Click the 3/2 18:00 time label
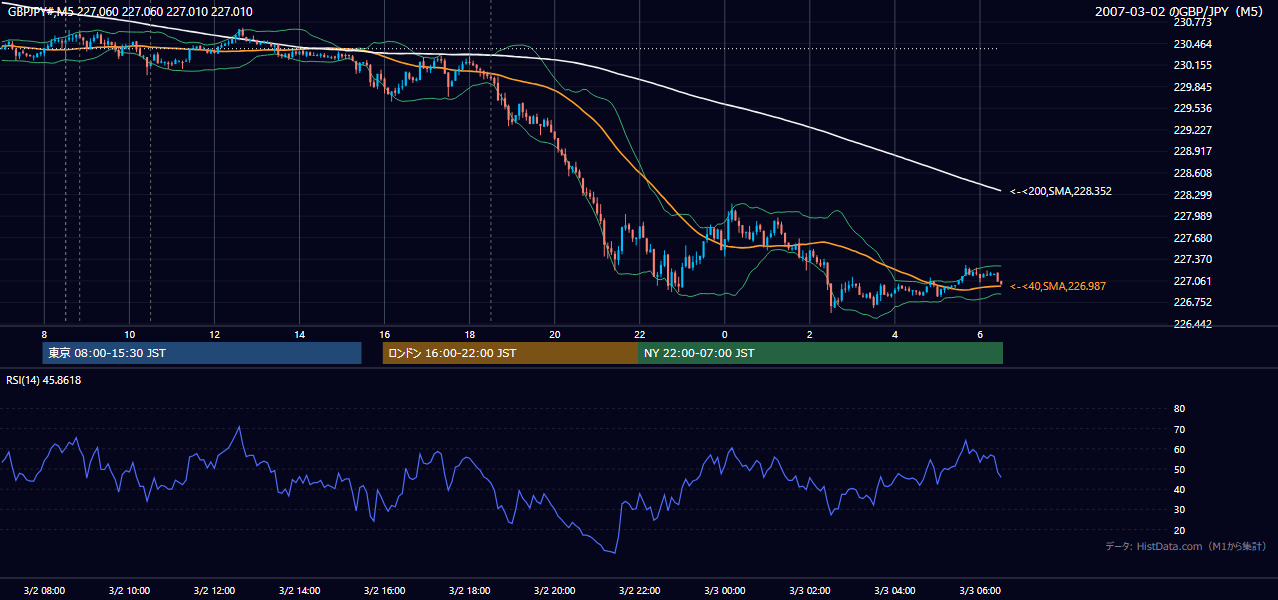 click(x=470, y=590)
